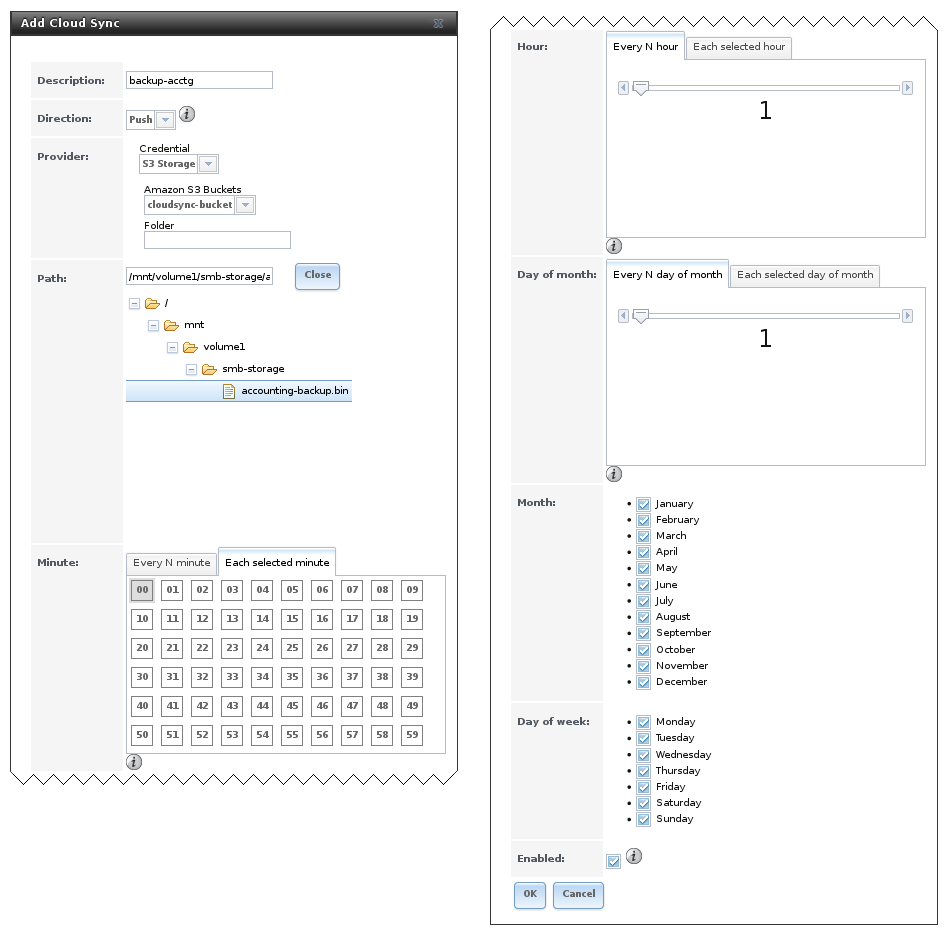This screenshot has width=949, height=936.
Task: Click the left arrow of the Day of month slider
Action: [624, 315]
